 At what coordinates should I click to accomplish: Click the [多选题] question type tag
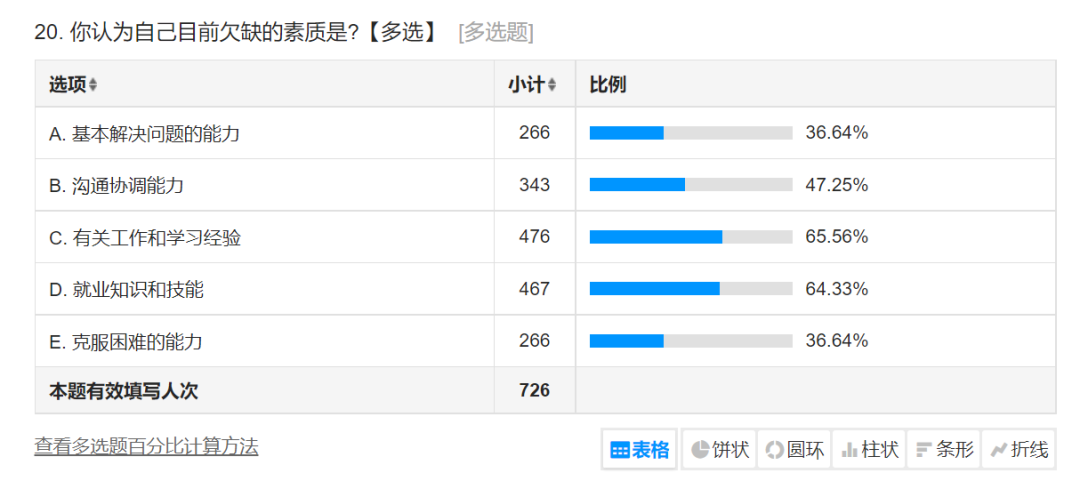click(495, 32)
